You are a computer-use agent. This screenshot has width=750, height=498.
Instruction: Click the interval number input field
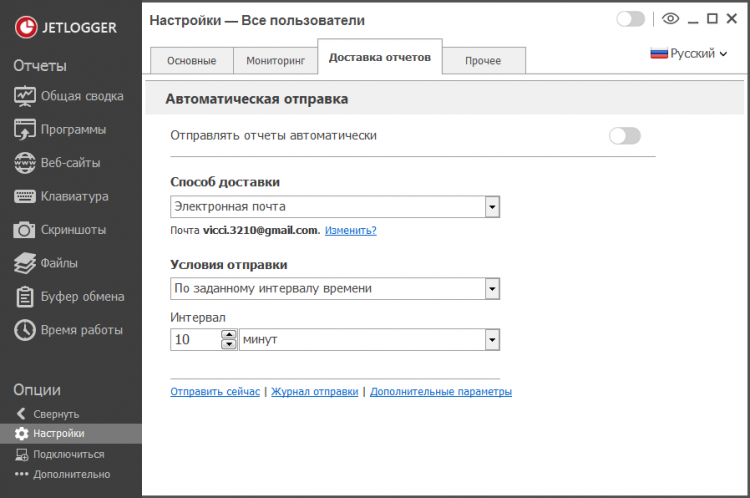tap(194, 340)
